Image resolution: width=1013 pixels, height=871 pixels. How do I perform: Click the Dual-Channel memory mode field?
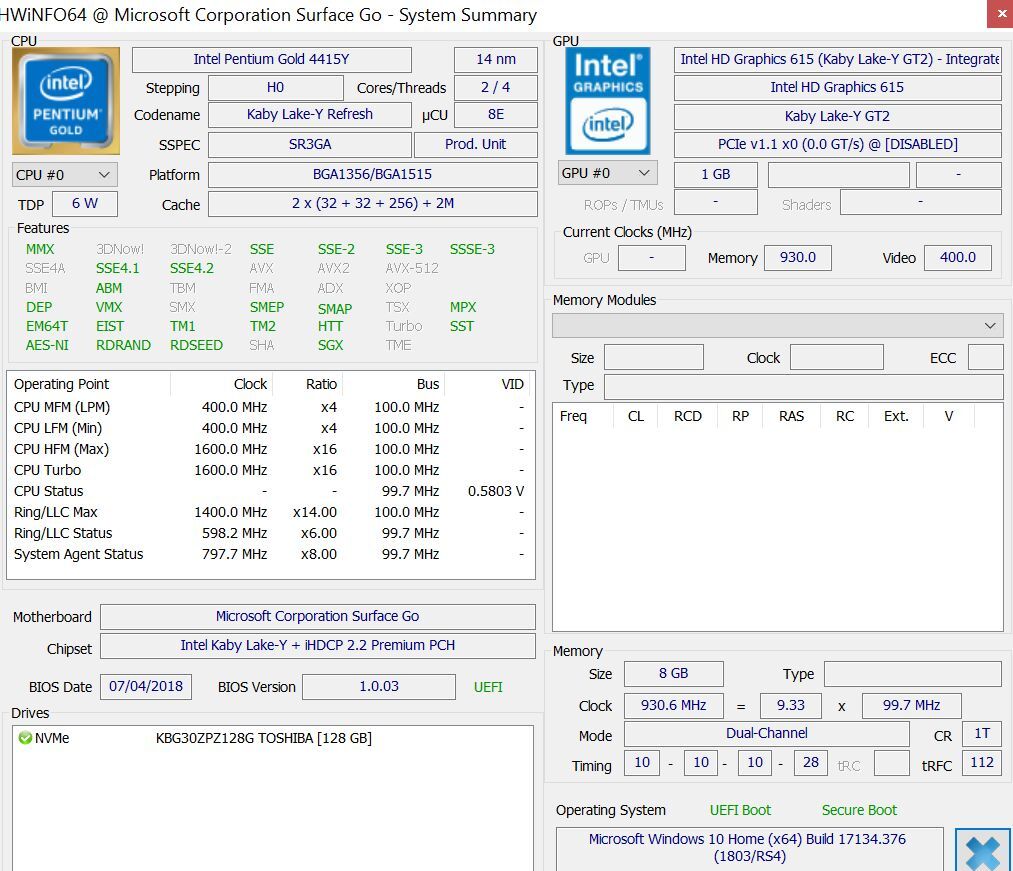pos(766,734)
